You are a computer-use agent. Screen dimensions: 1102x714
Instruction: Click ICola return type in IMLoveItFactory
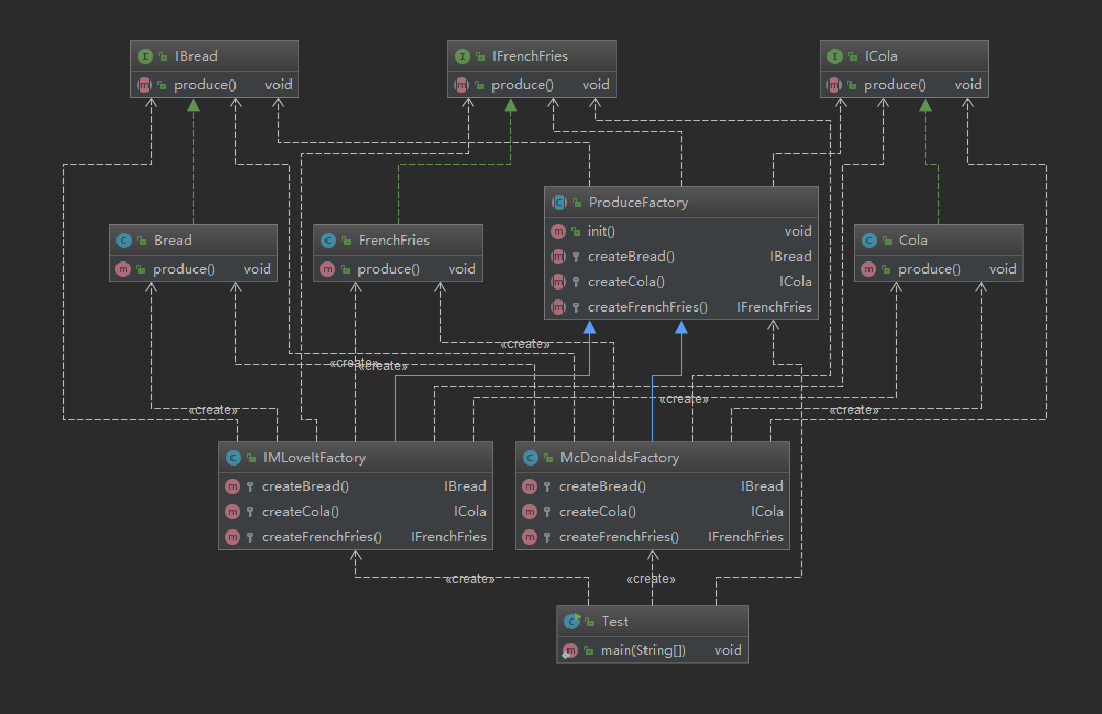pyautogui.click(x=470, y=512)
